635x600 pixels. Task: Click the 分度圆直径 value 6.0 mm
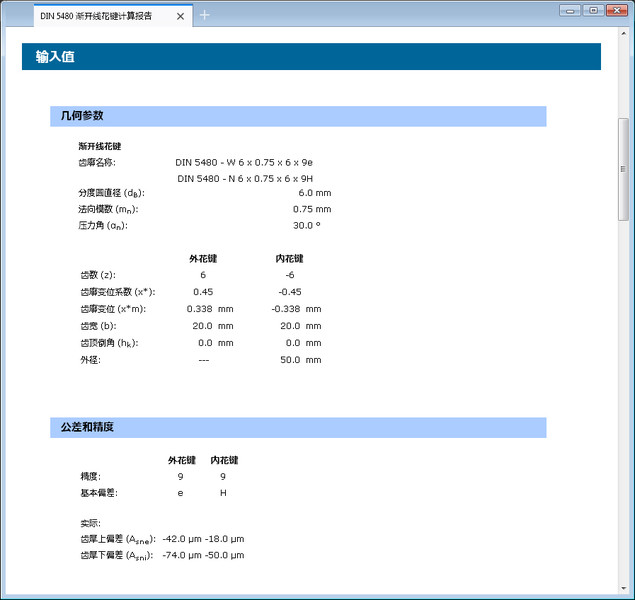coord(314,193)
